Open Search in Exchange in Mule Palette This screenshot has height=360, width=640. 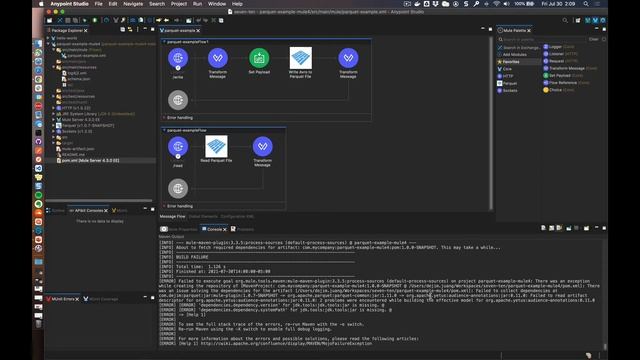coord(518,48)
